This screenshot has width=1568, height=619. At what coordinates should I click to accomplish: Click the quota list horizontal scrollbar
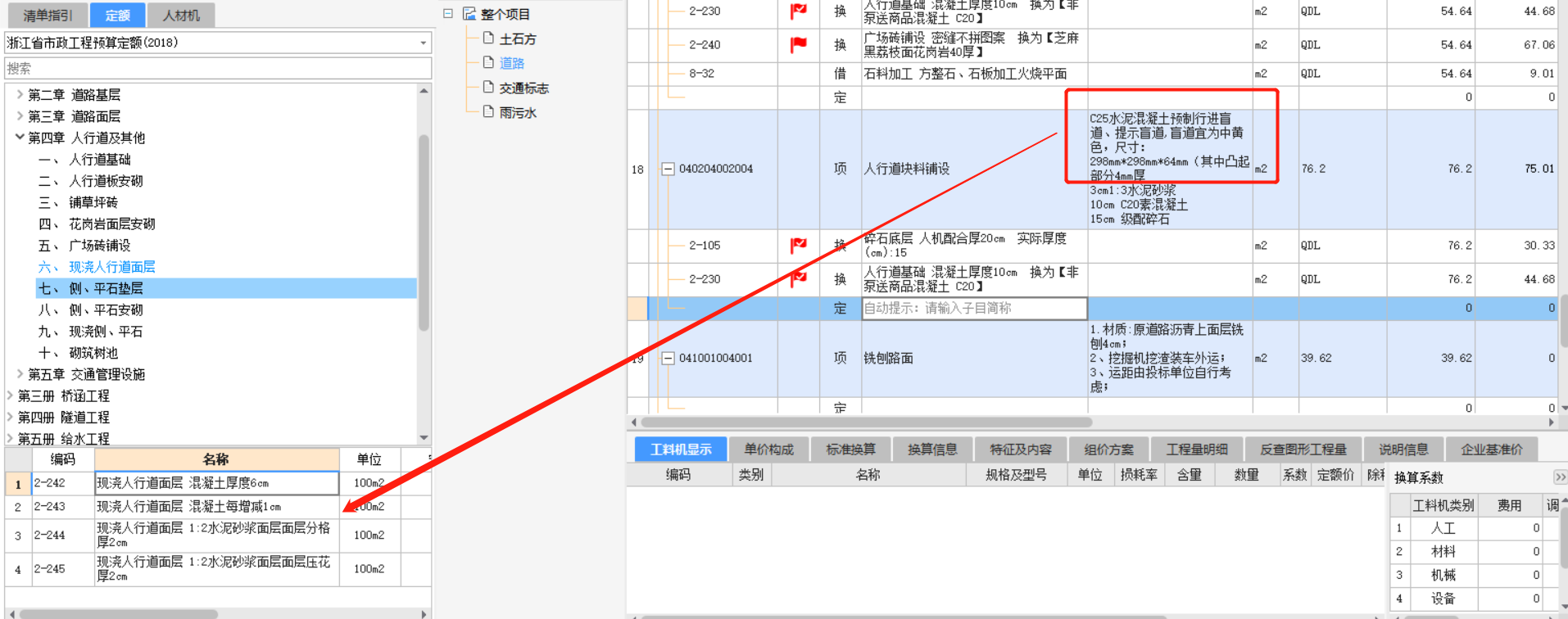click(119, 613)
